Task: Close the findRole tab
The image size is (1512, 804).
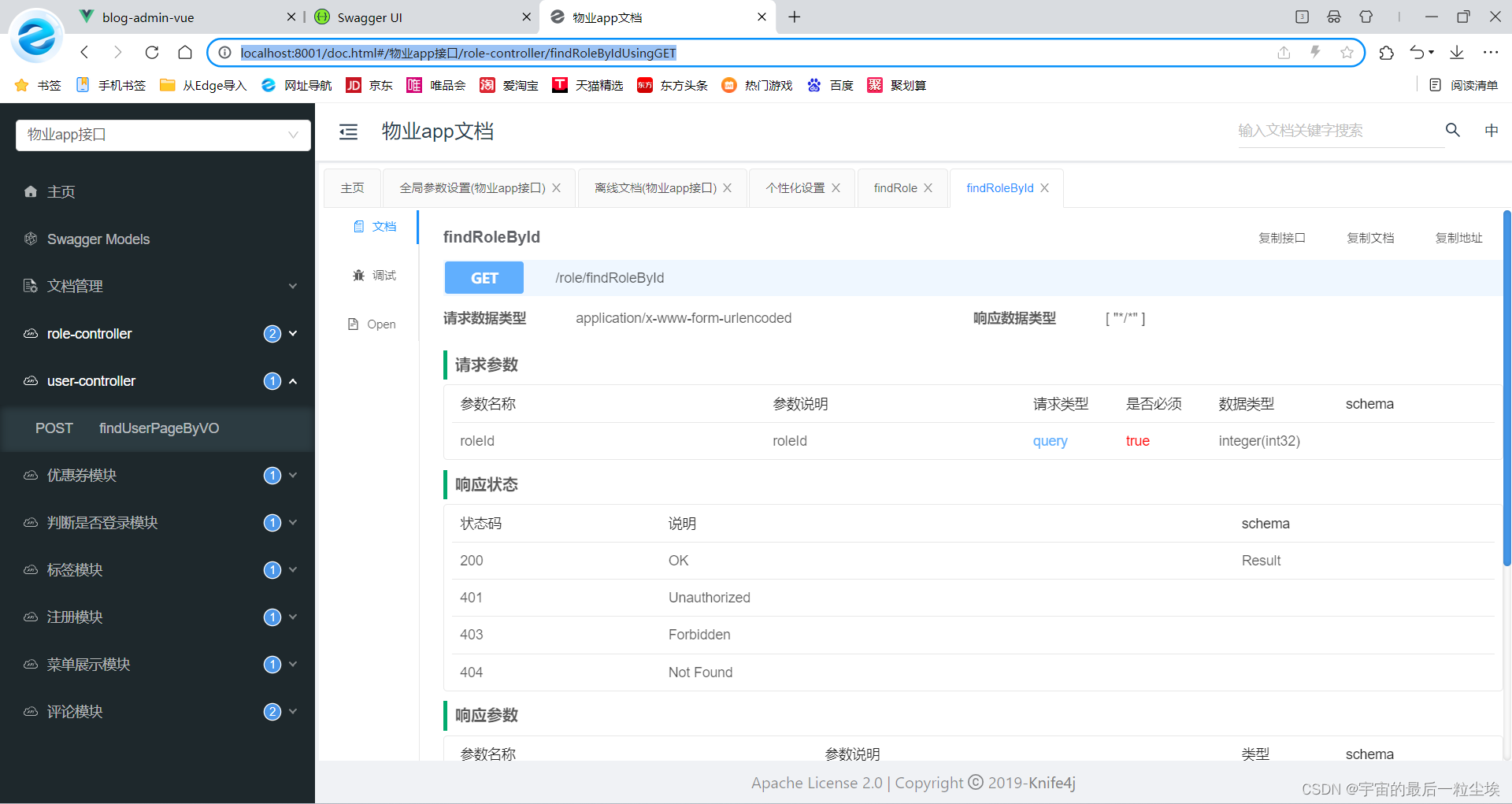Action: 928,188
